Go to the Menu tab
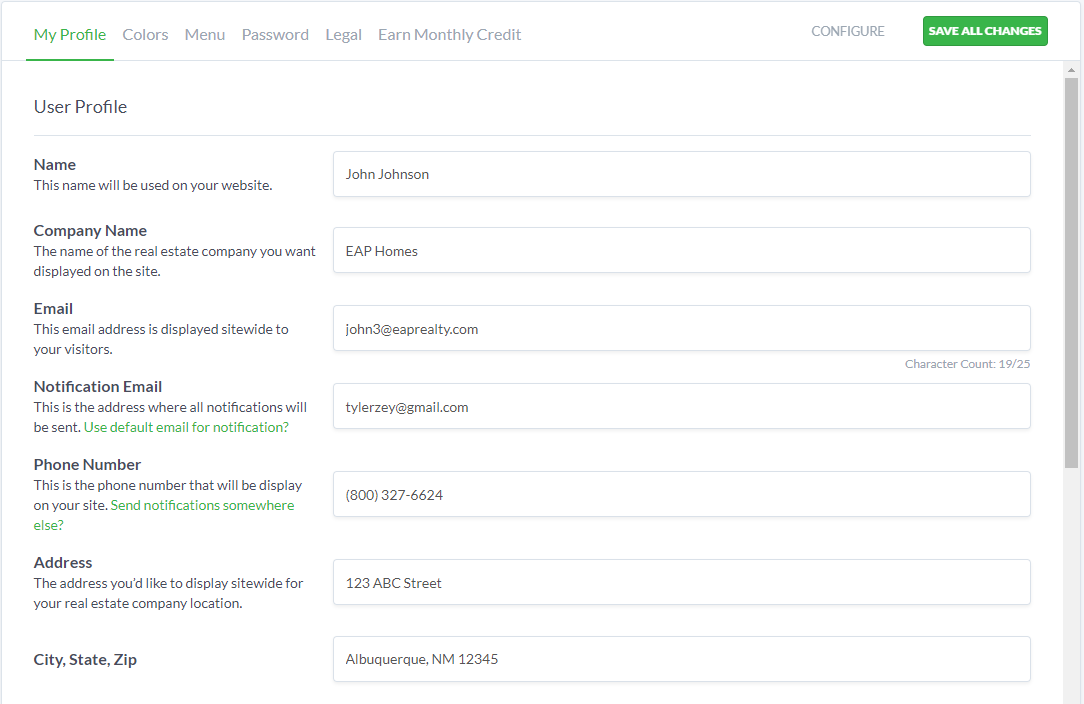This screenshot has height=704, width=1084. (x=205, y=34)
